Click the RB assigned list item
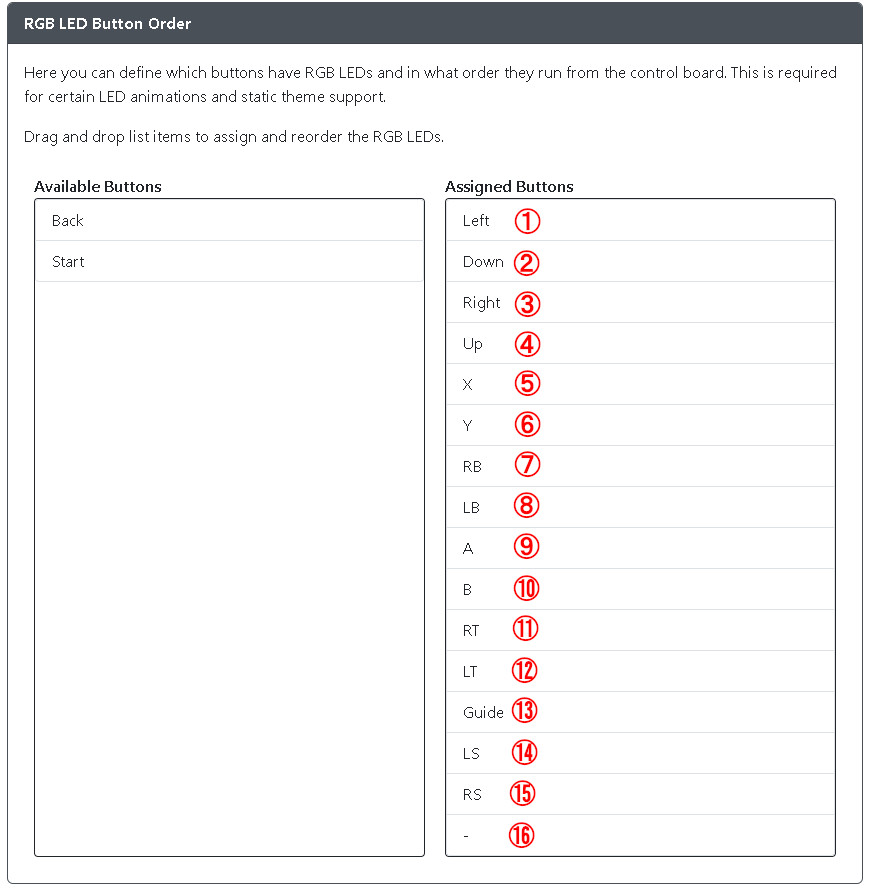The width and height of the screenshot is (877, 890). [640, 467]
